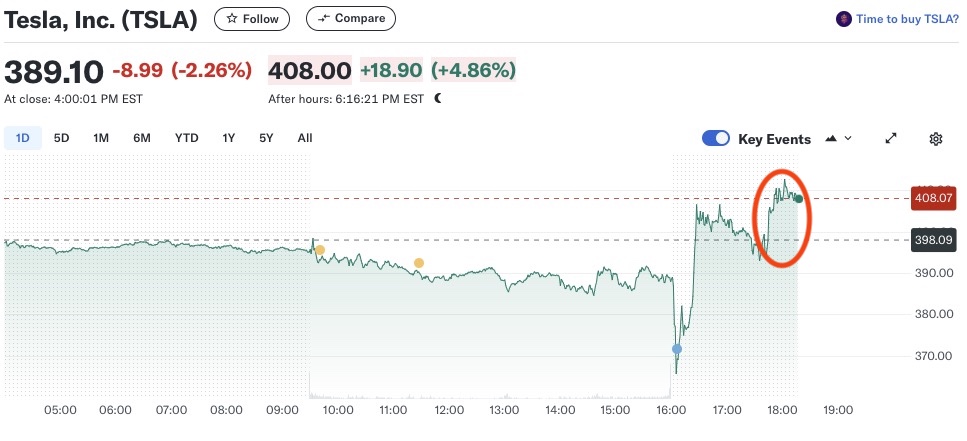The width and height of the screenshot is (967, 441).
Task: Click the purple icon beside Time to buy TSLA
Action: (x=844, y=18)
